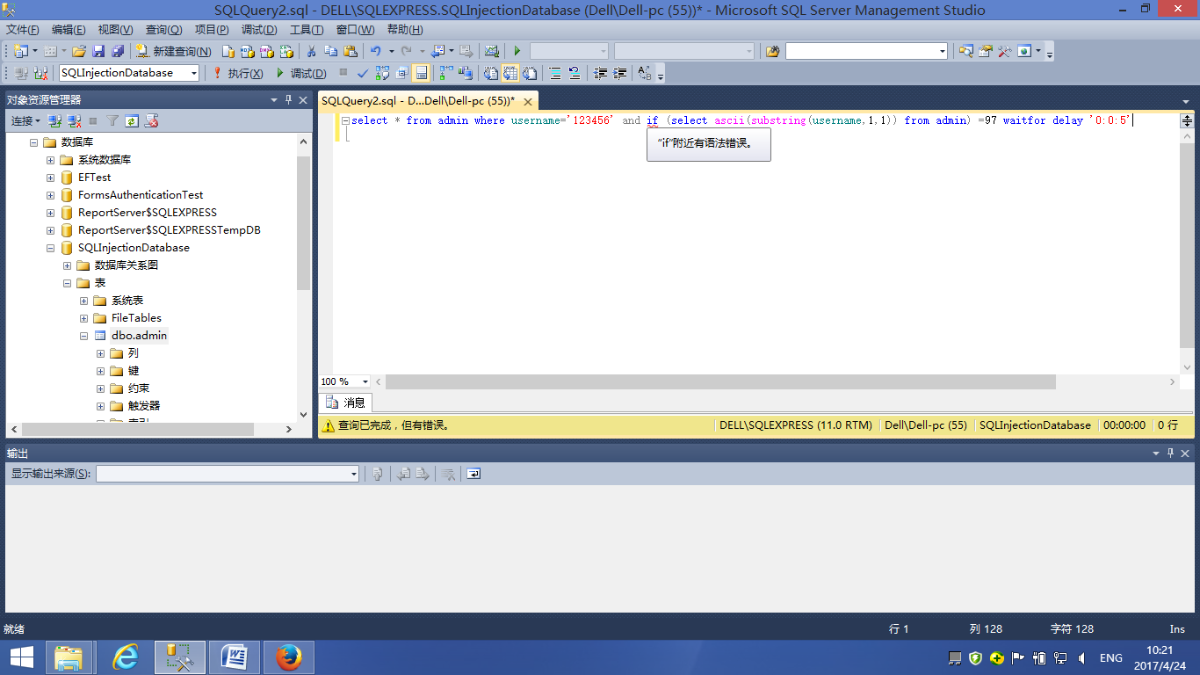Click the 新建查询(N) button
This screenshot has height=675, width=1200.
(173, 50)
